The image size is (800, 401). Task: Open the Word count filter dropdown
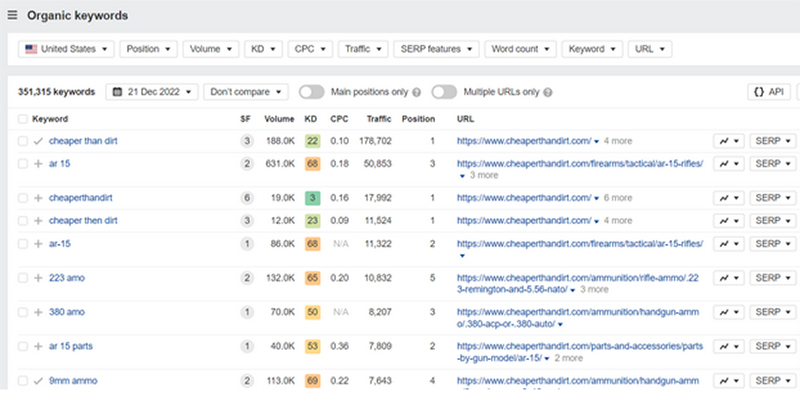click(520, 49)
